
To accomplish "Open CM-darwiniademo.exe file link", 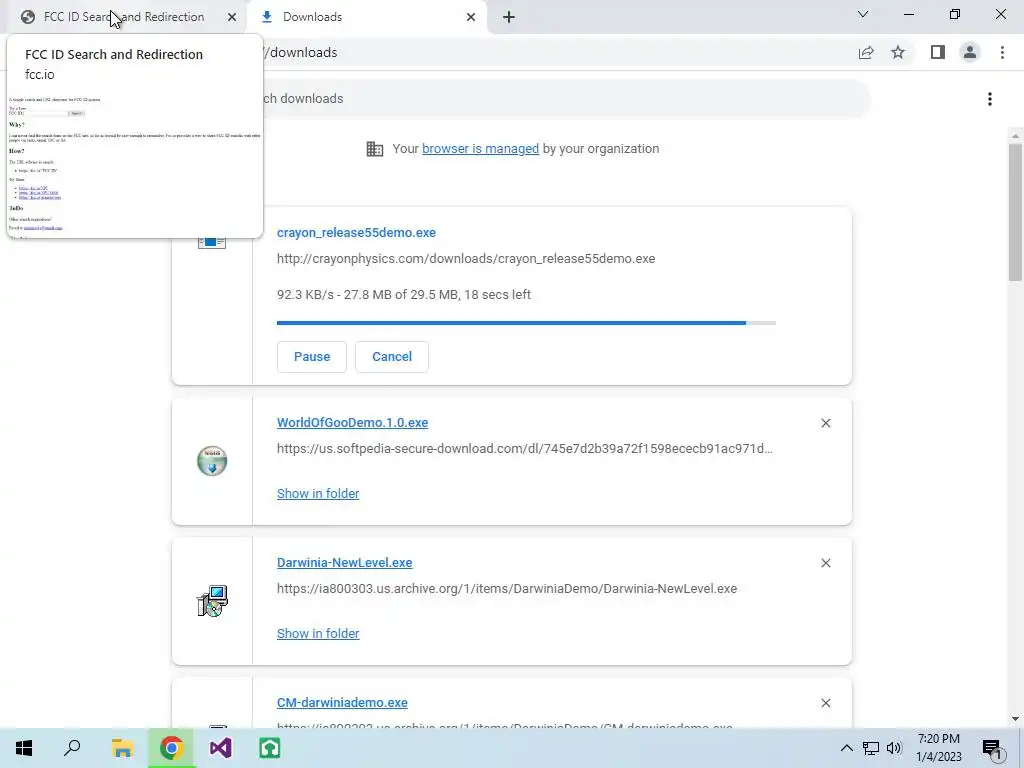I will click(342, 703).
